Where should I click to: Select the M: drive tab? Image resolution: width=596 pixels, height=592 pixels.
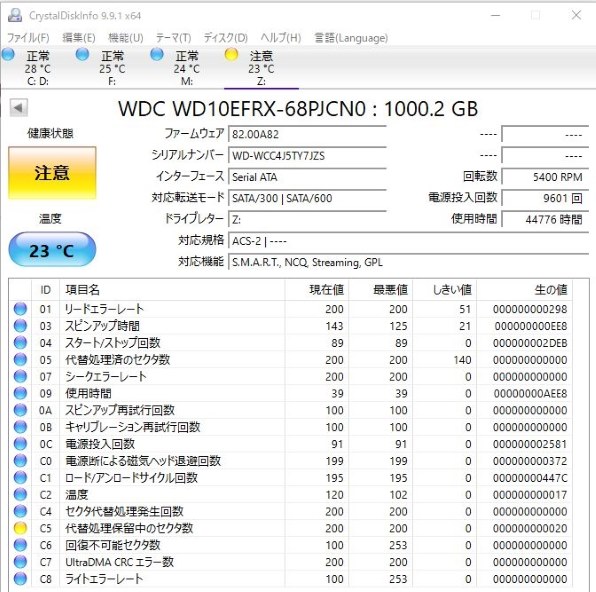click(x=187, y=68)
